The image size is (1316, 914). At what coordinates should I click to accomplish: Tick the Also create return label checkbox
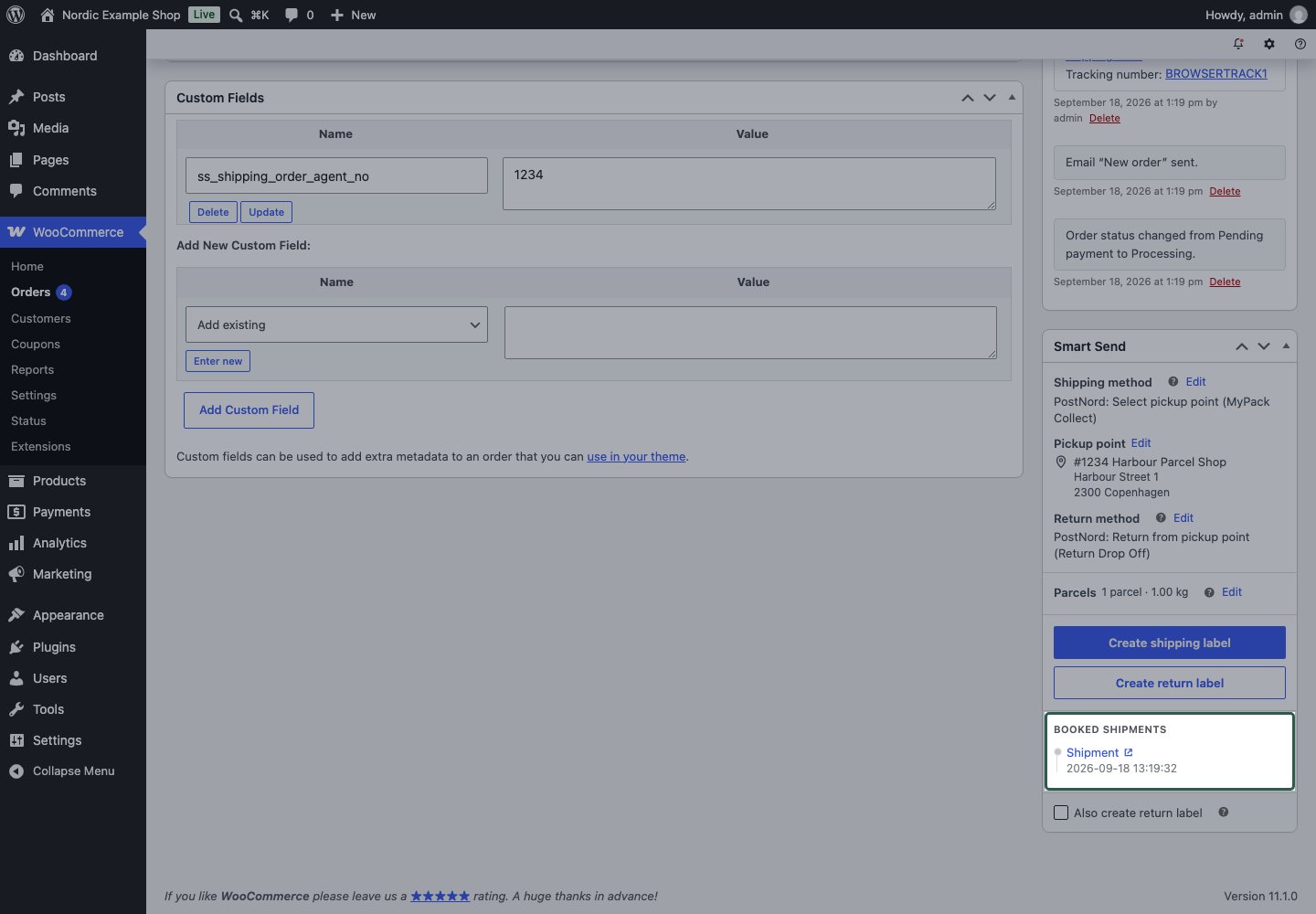[1061, 813]
